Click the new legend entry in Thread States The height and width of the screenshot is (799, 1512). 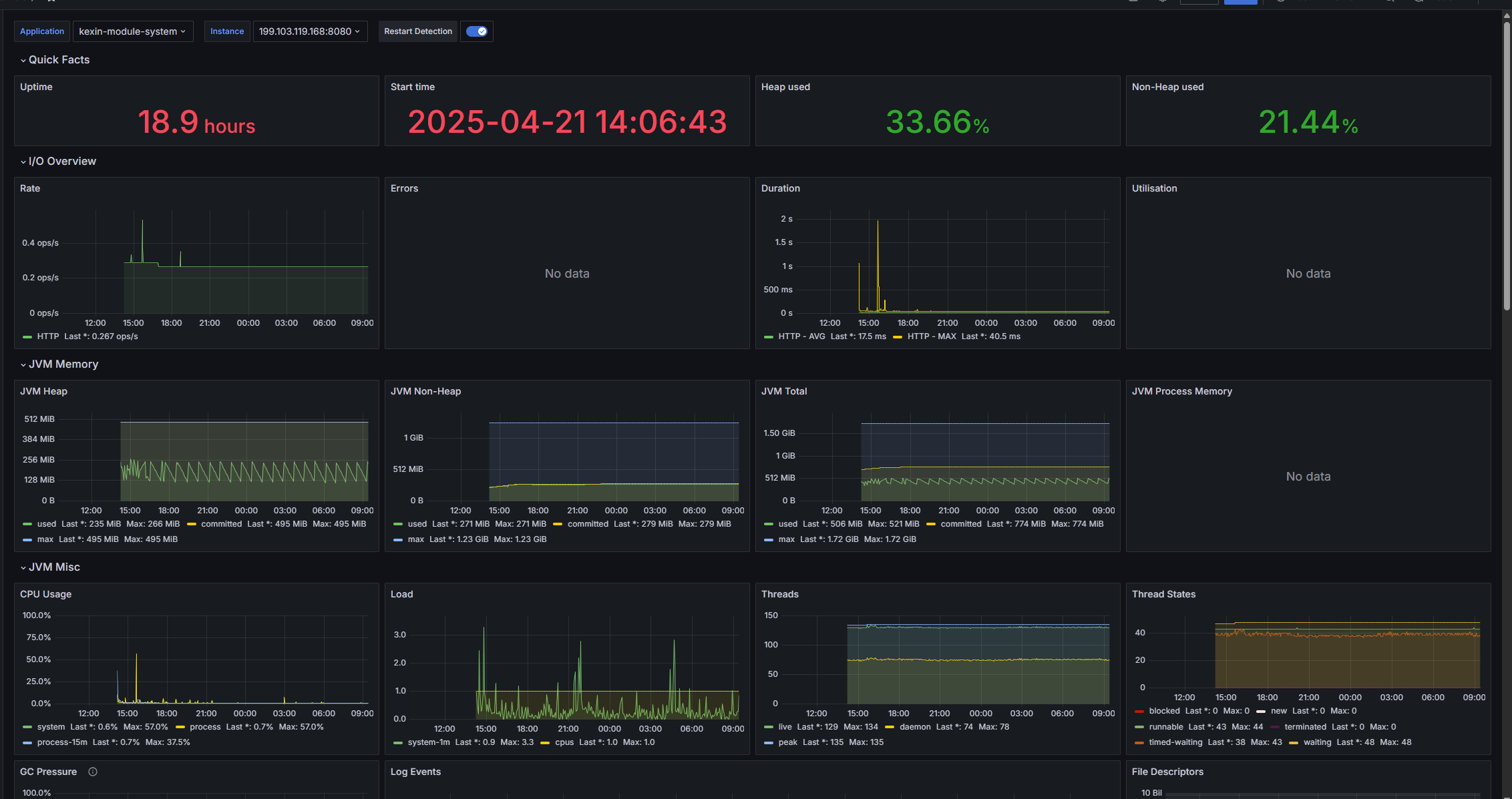1279,711
